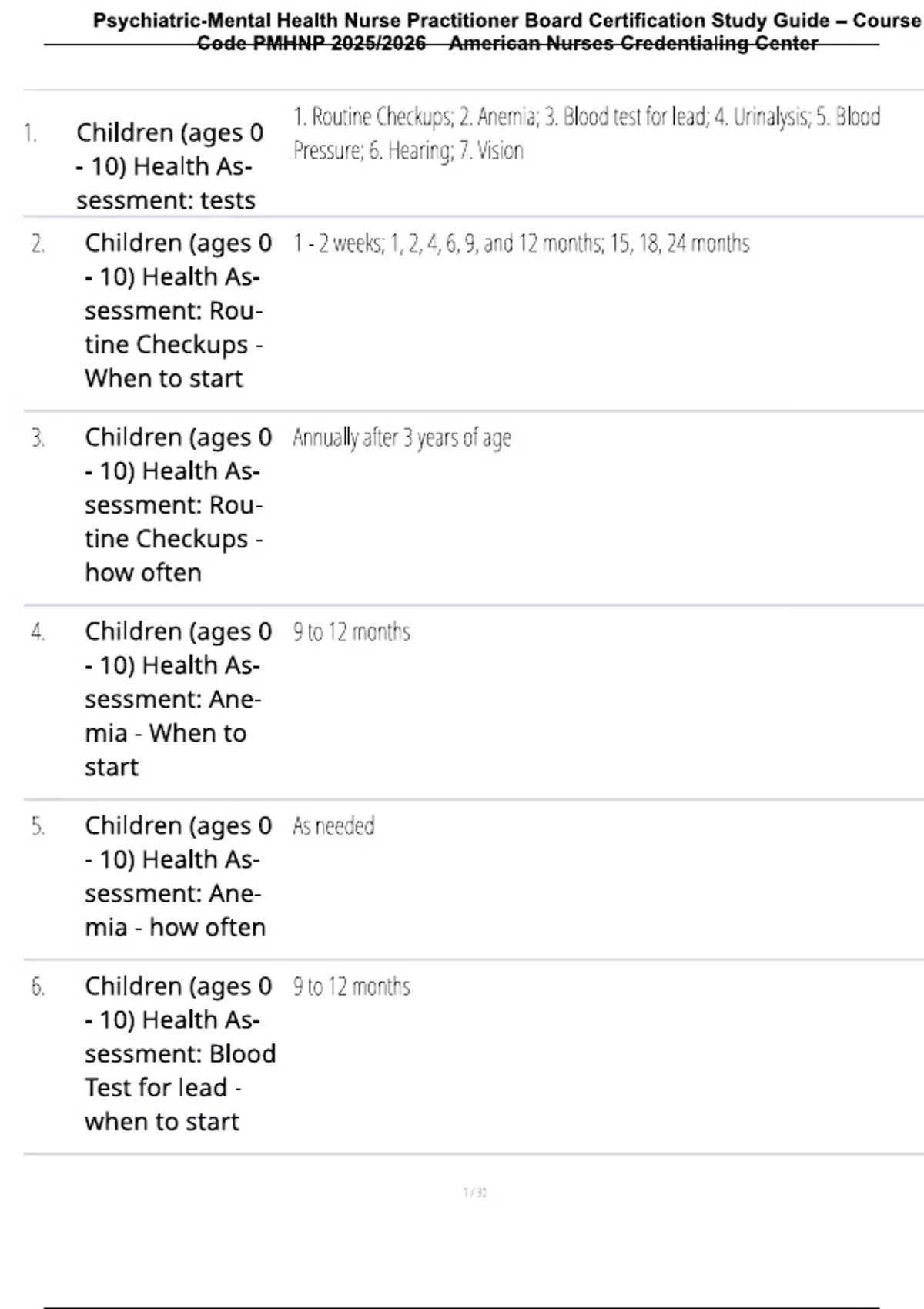
Task: Click row number 2 marker
Action: (x=38, y=244)
